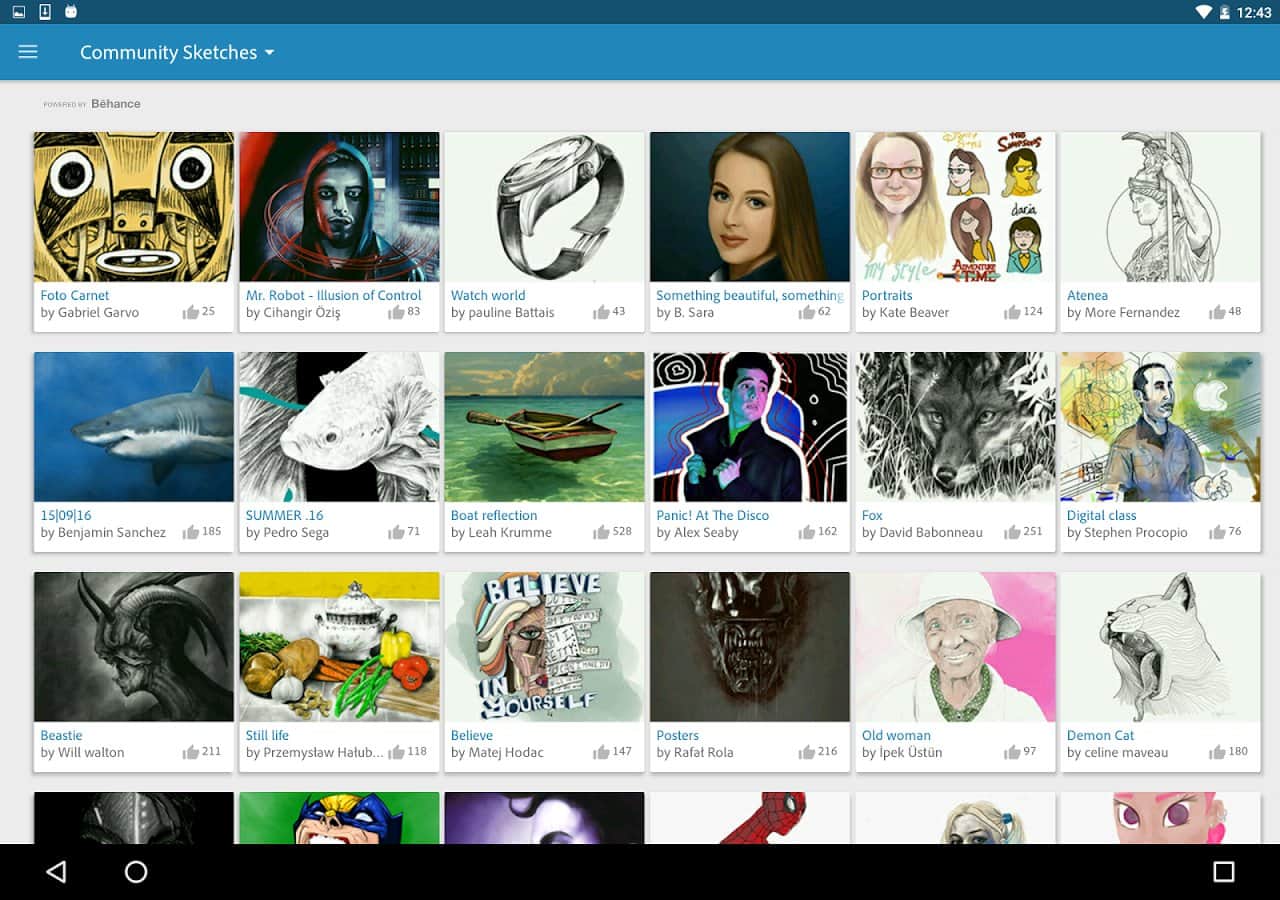Screen dimensions: 1280x900
Task: Expand the Community Sketches dropdown
Action: [177, 53]
